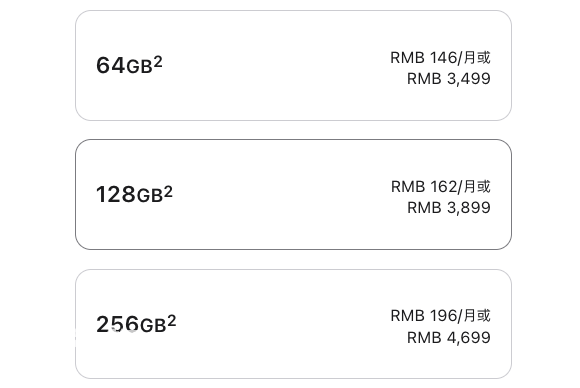Click empty middle area of highlighted 128GB card
The width and height of the screenshot is (580, 388).
[281, 195]
